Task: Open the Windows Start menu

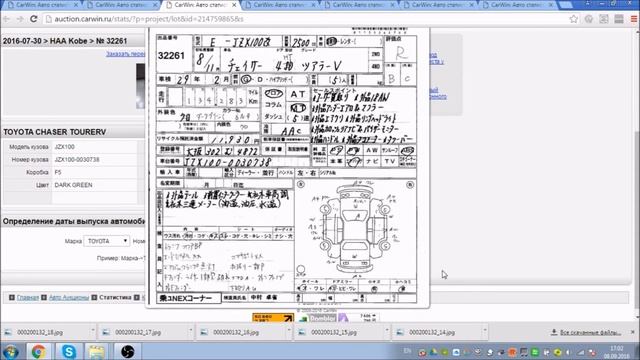Action: pos(11,351)
